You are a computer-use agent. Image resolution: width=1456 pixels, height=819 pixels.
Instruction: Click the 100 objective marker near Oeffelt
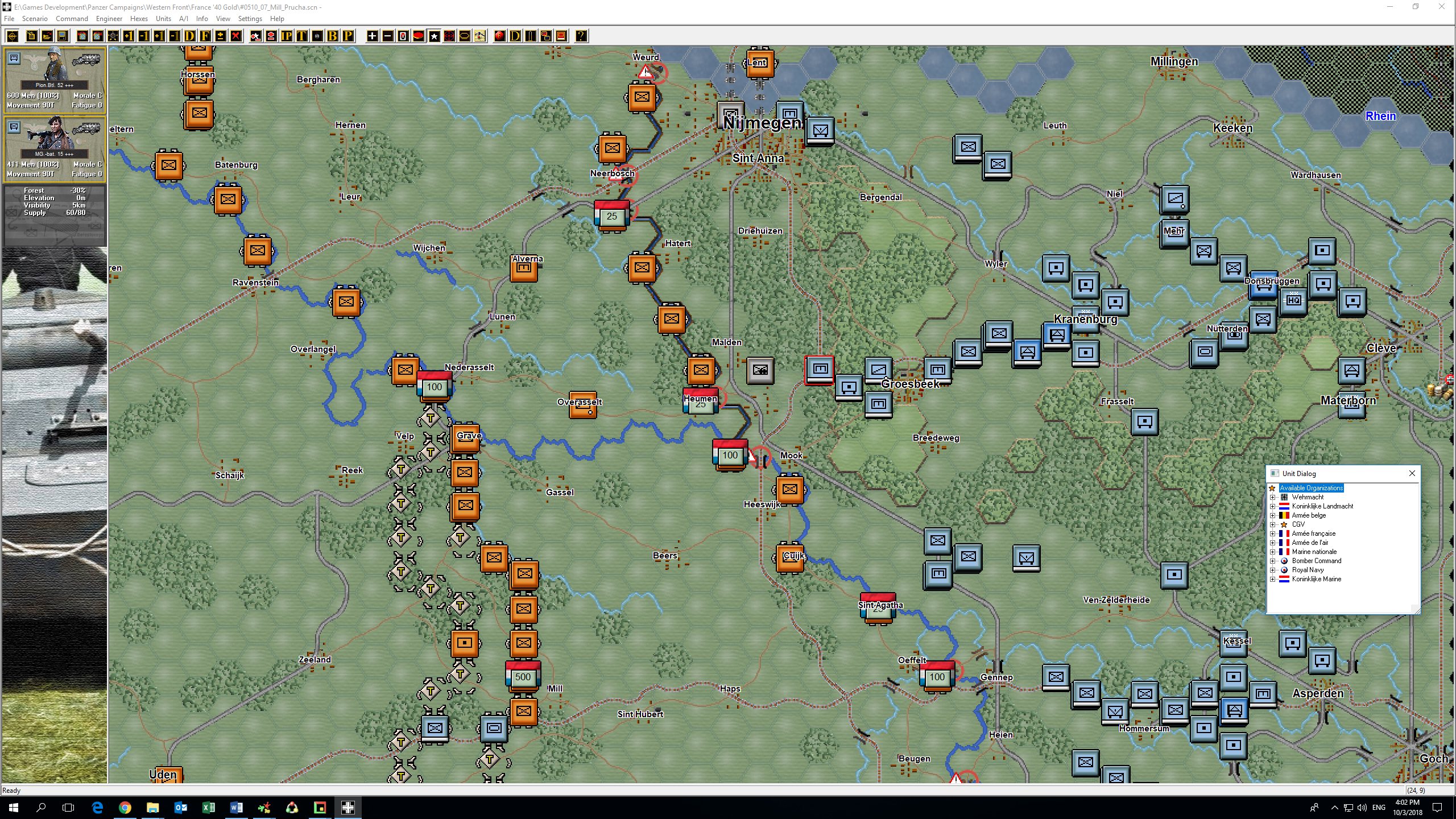pos(937,677)
